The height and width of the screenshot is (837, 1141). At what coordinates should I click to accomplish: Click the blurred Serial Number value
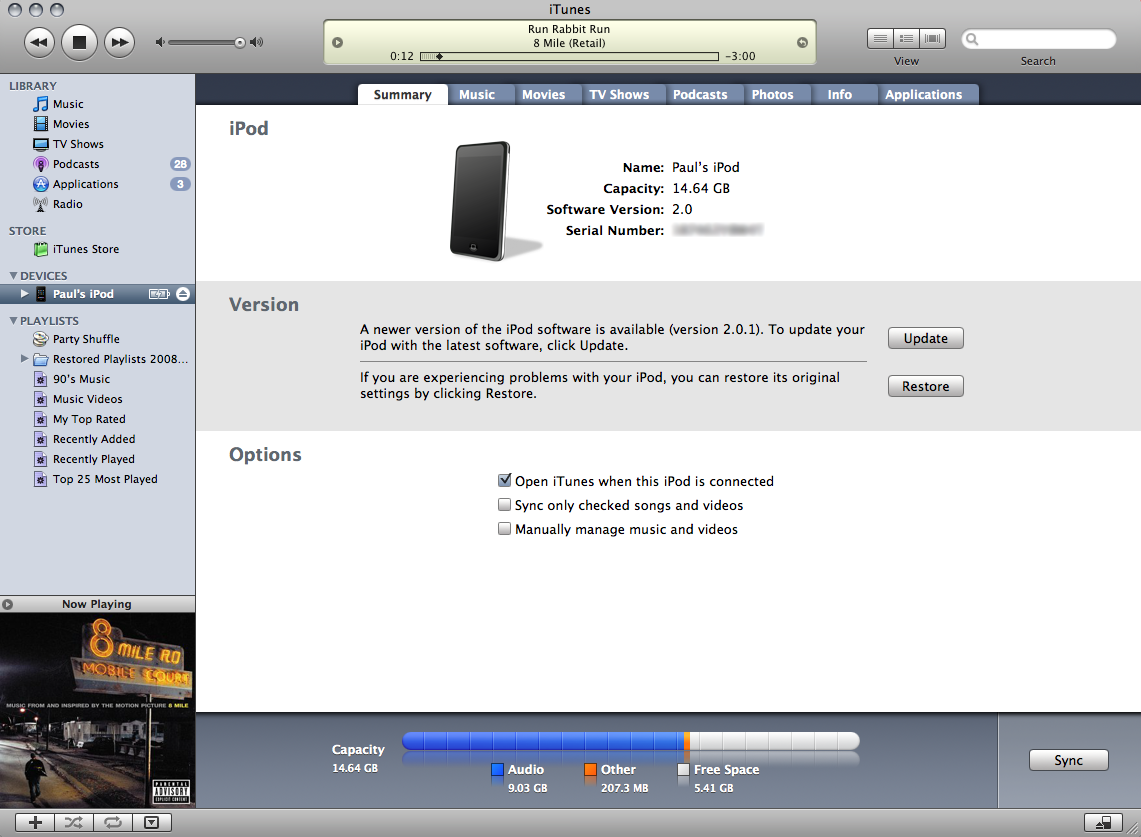(717, 230)
